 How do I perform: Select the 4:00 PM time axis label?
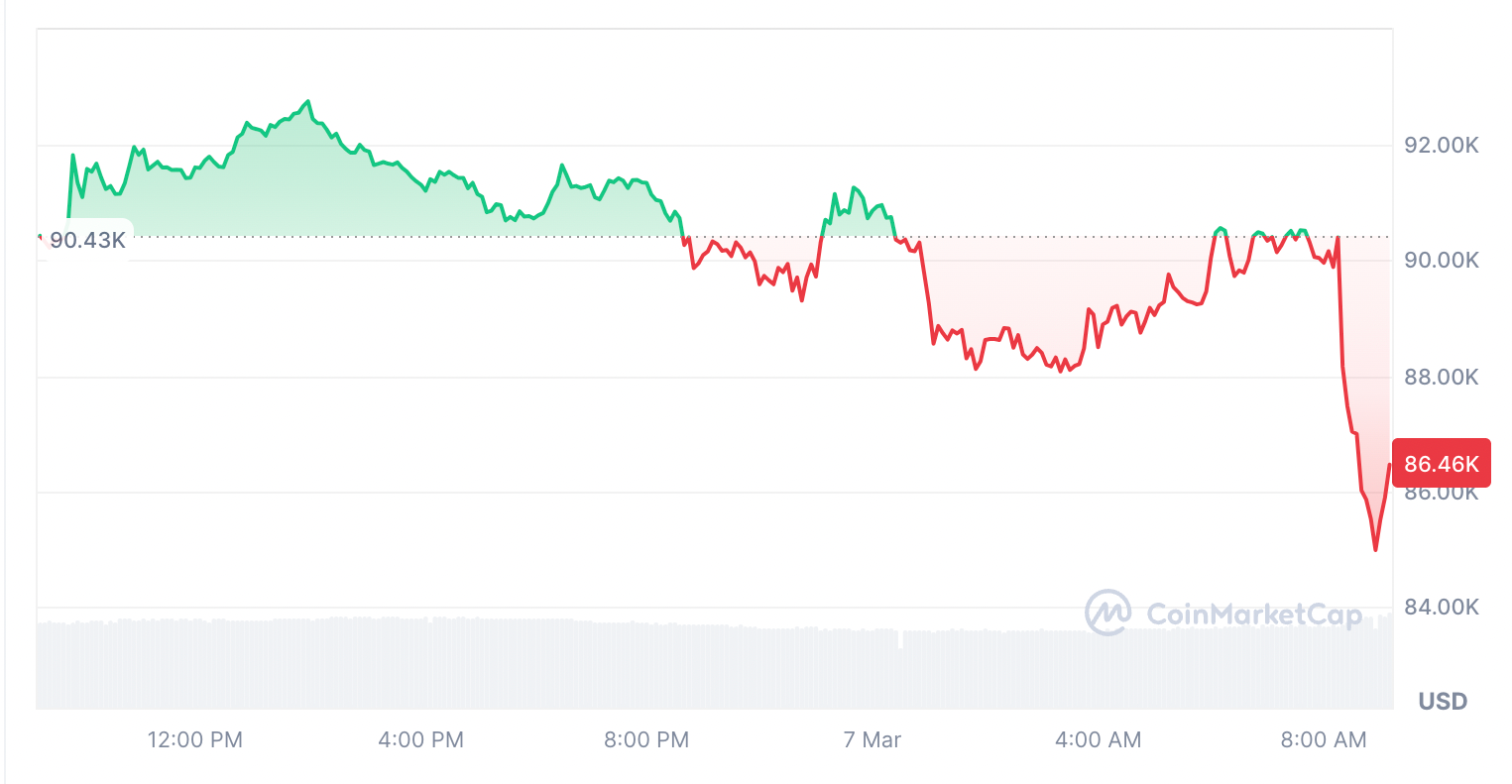pos(421,739)
